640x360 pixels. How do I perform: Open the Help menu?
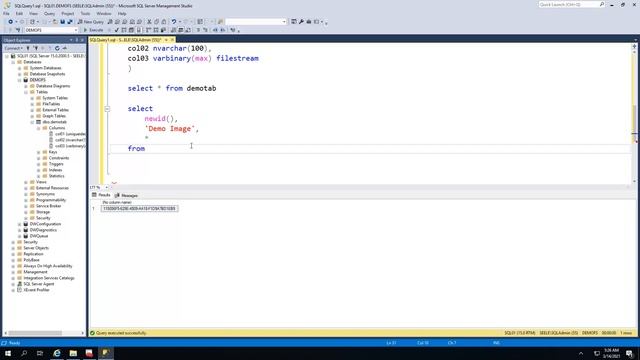pyautogui.click(x=122, y=13)
